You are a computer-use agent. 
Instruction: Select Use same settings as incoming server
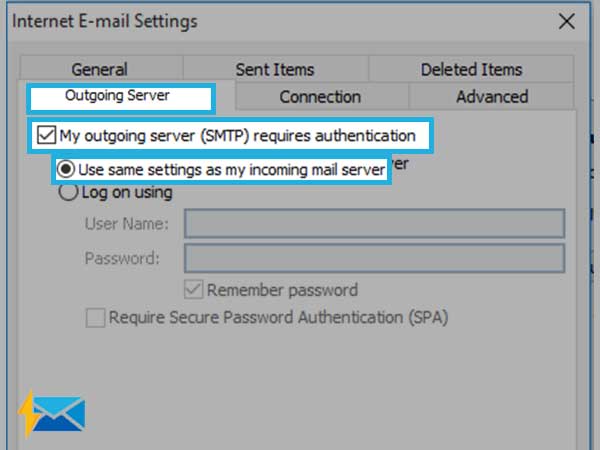coord(65,169)
